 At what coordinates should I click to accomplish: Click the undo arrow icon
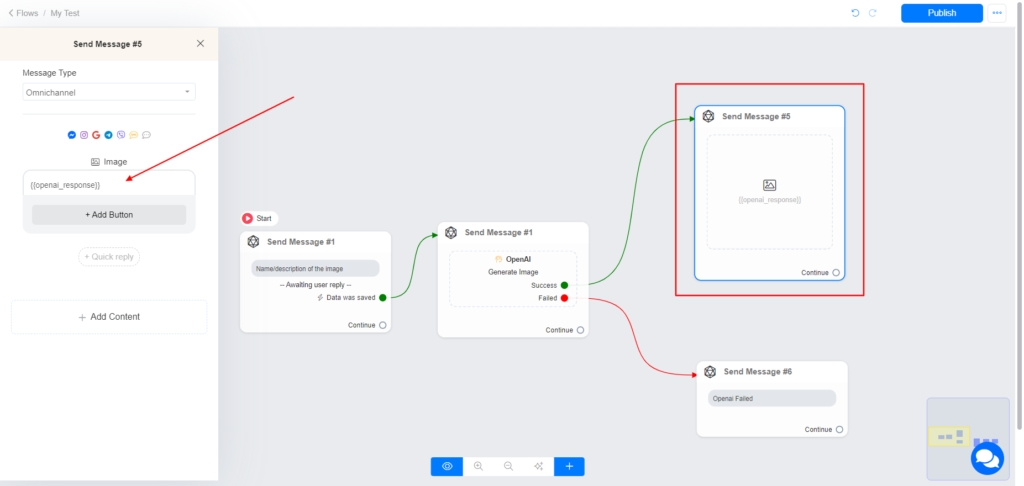pyautogui.click(x=855, y=13)
